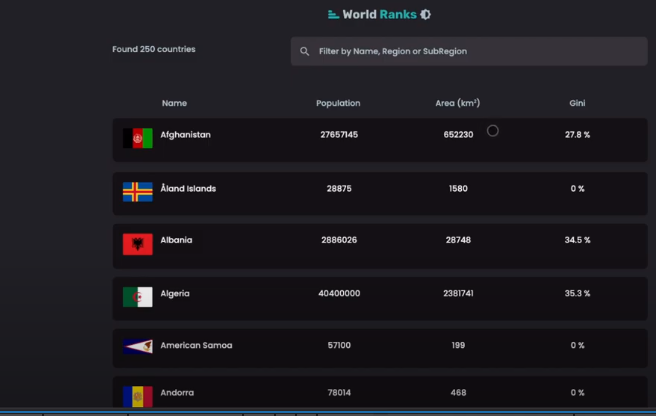Click population value 27657145
Image resolution: width=656 pixels, height=416 pixels.
pyautogui.click(x=339, y=135)
